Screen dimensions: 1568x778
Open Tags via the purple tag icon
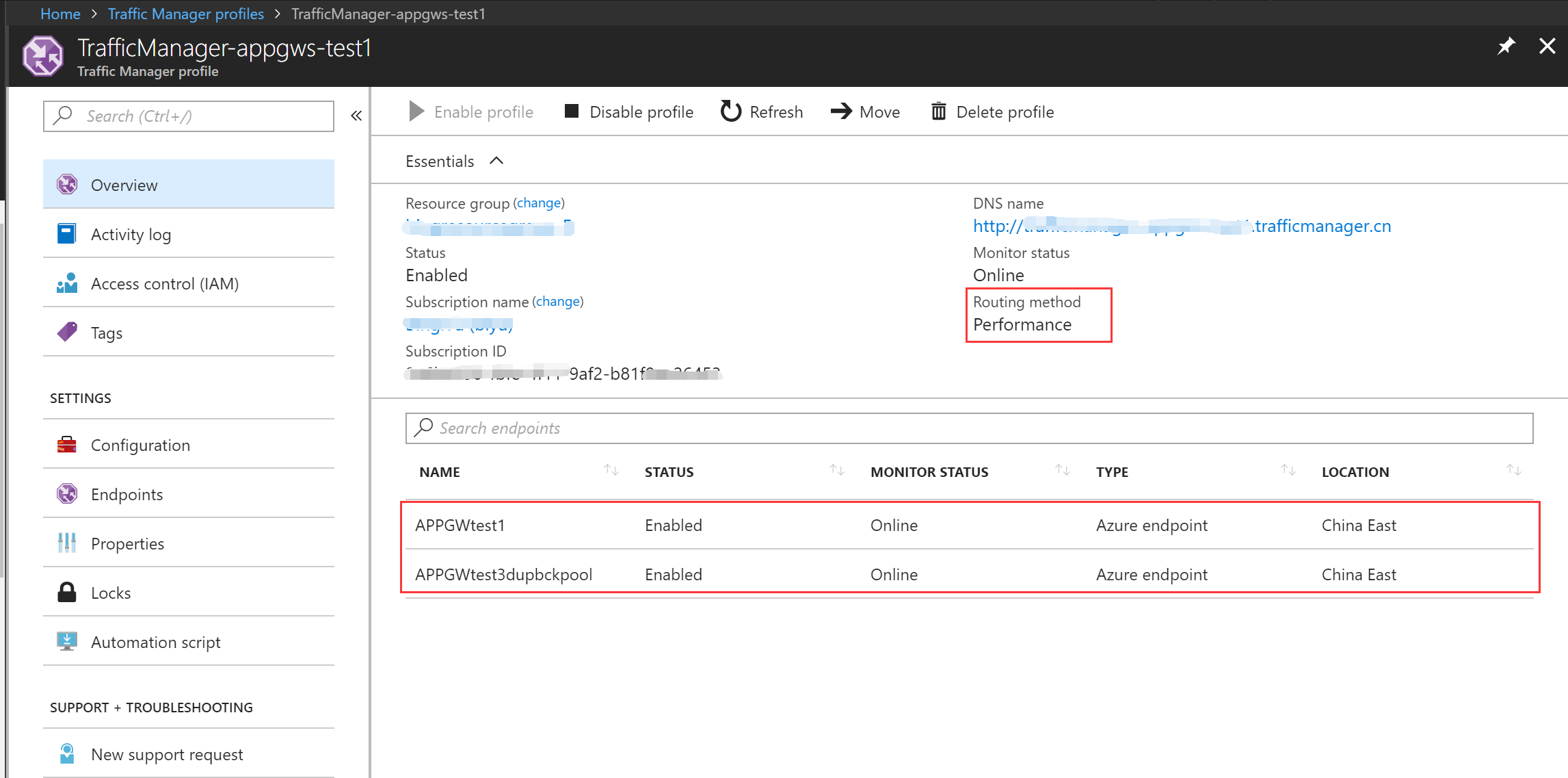67,333
